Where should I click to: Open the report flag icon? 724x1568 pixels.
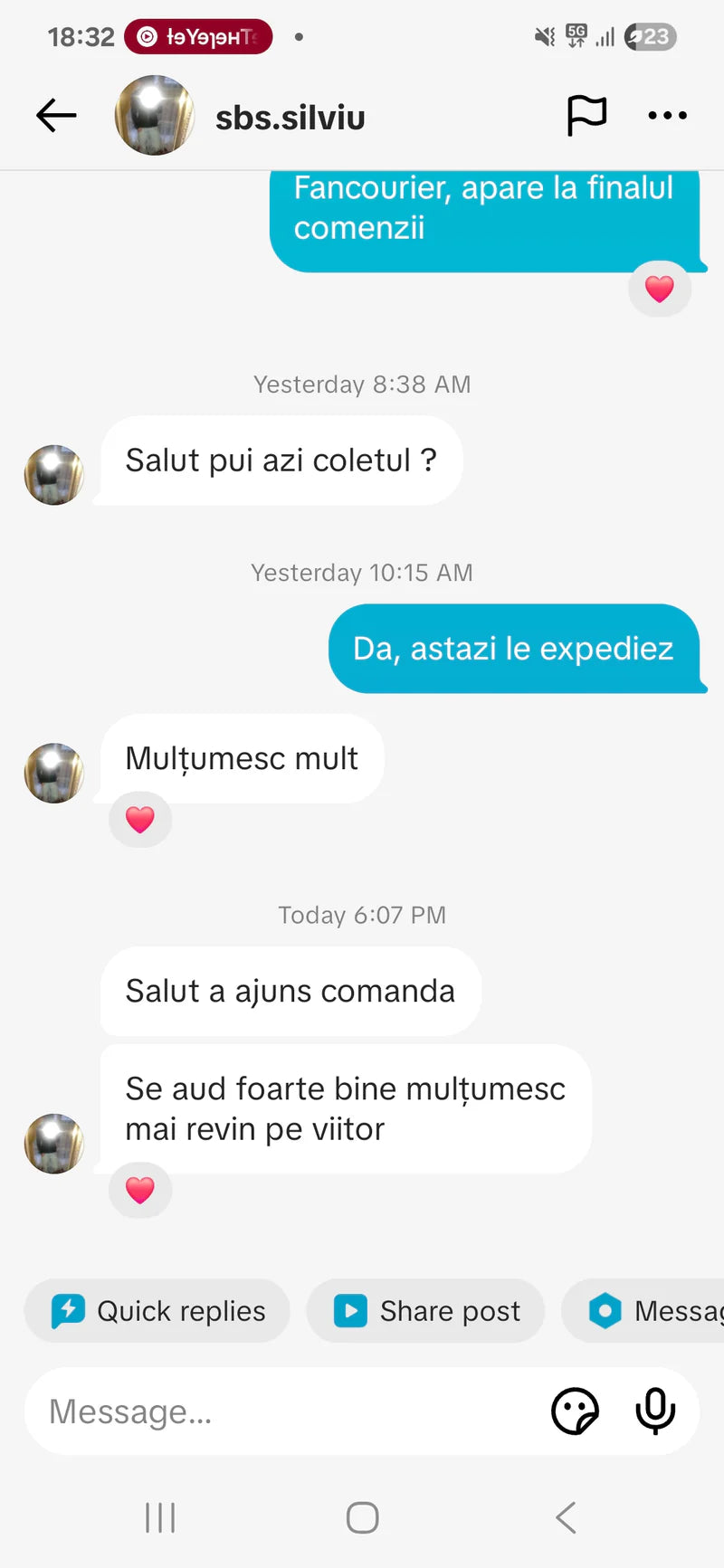tap(586, 116)
